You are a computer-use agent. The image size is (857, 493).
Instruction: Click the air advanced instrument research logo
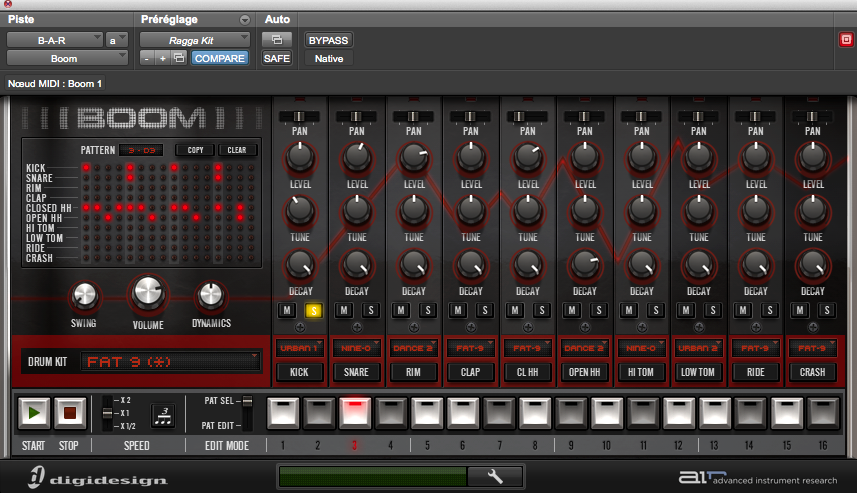(758, 478)
